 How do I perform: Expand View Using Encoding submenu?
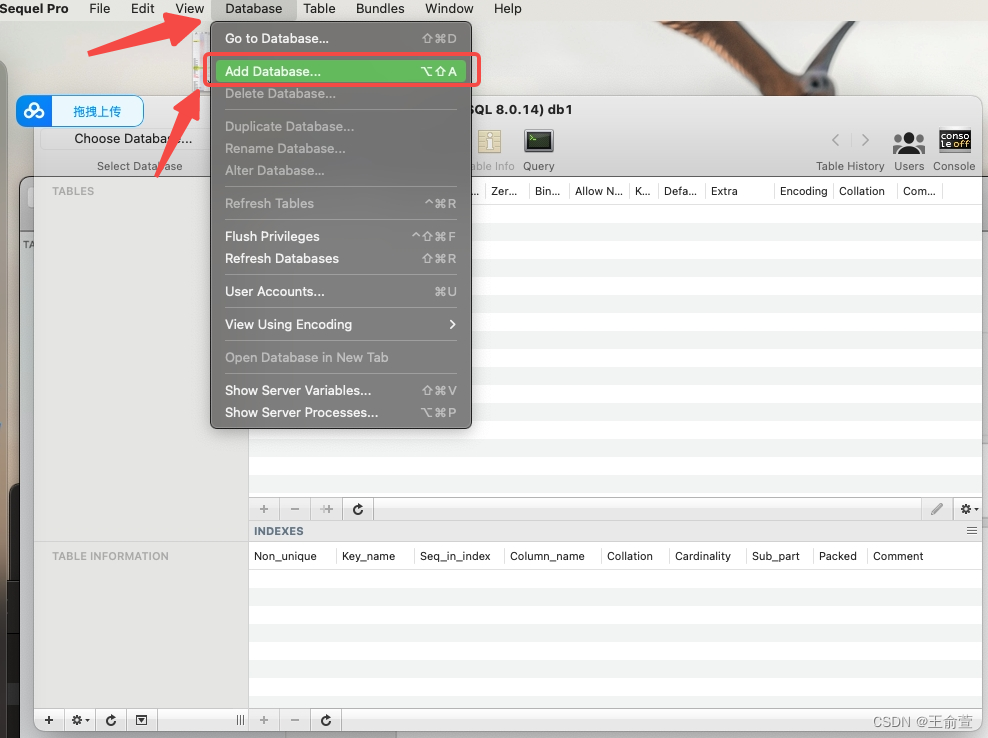341,325
